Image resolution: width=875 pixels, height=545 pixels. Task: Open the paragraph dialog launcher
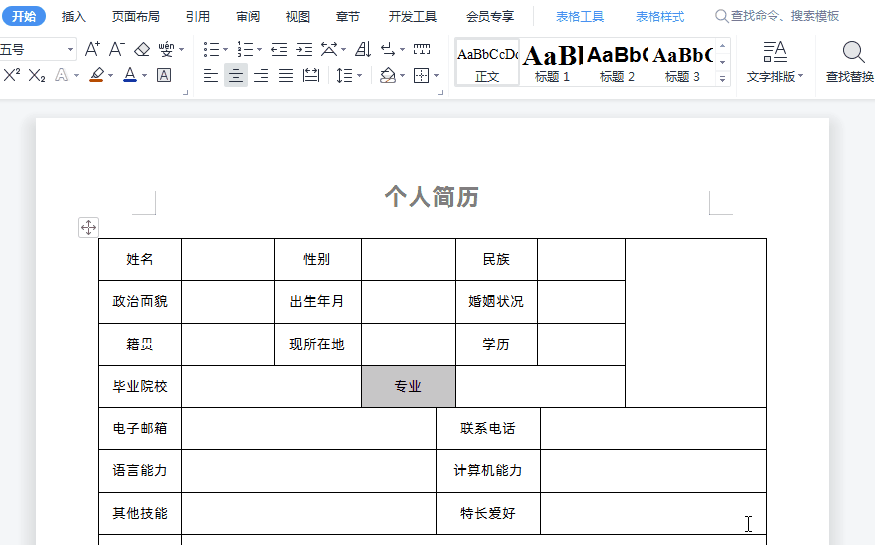441,93
